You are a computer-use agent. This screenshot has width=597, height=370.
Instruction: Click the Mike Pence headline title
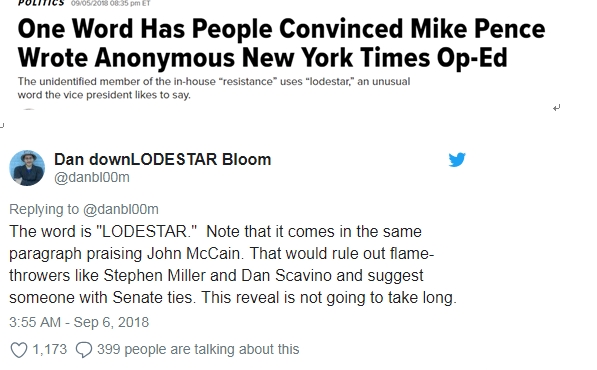click(281, 43)
